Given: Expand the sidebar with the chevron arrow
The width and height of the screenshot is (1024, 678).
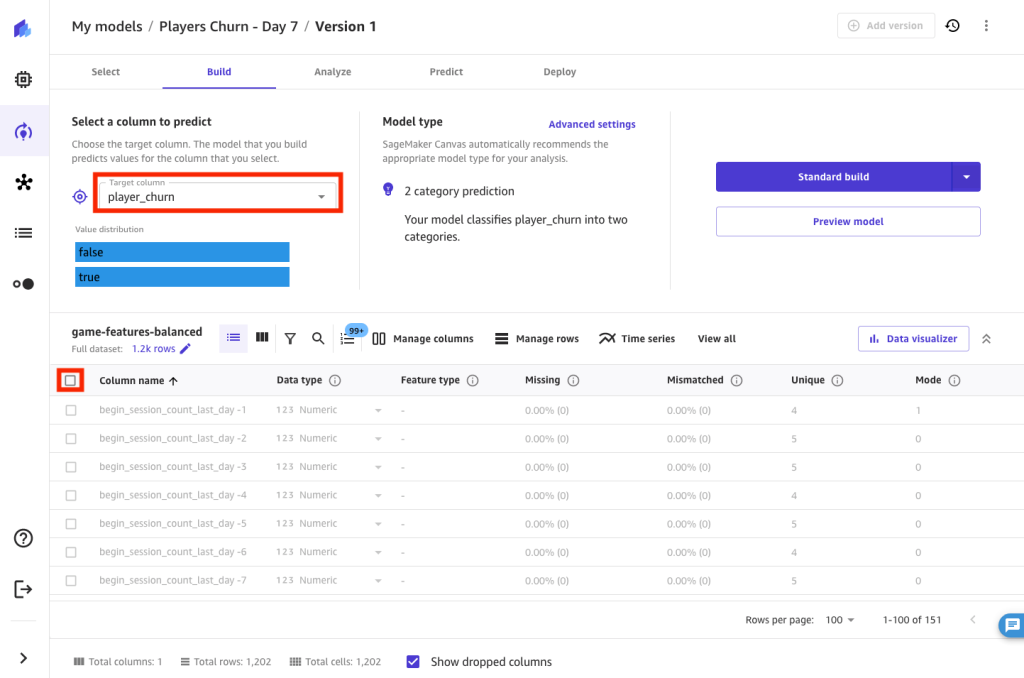Looking at the screenshot, I should 24,658.
